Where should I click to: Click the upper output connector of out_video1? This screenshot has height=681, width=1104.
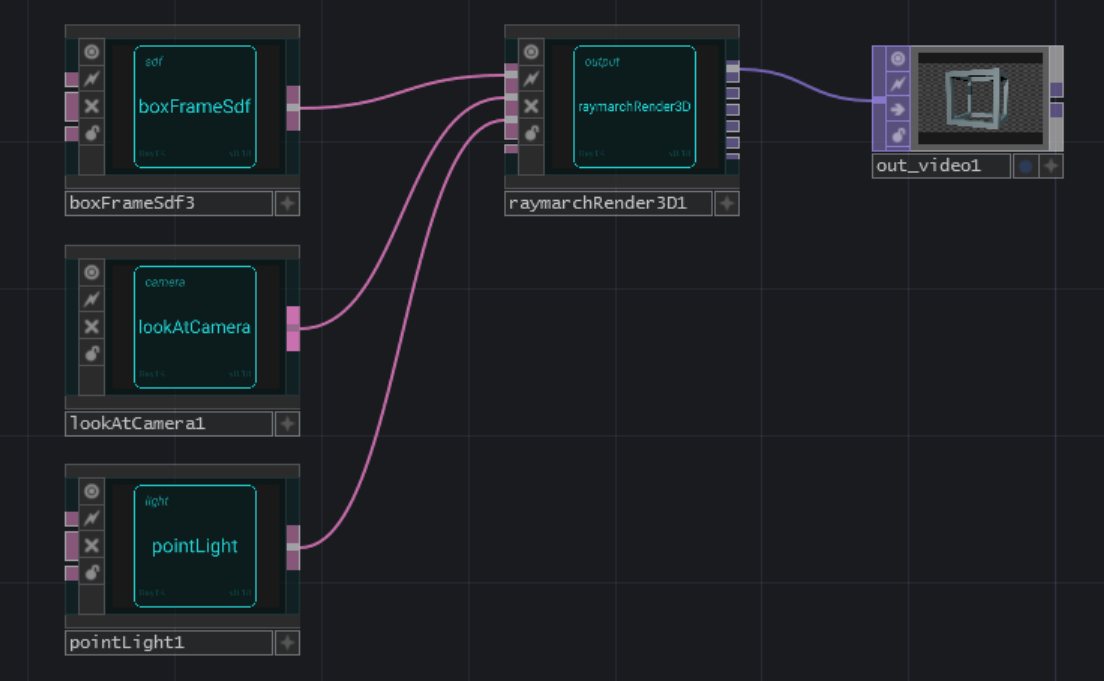tap(1057, 89)
